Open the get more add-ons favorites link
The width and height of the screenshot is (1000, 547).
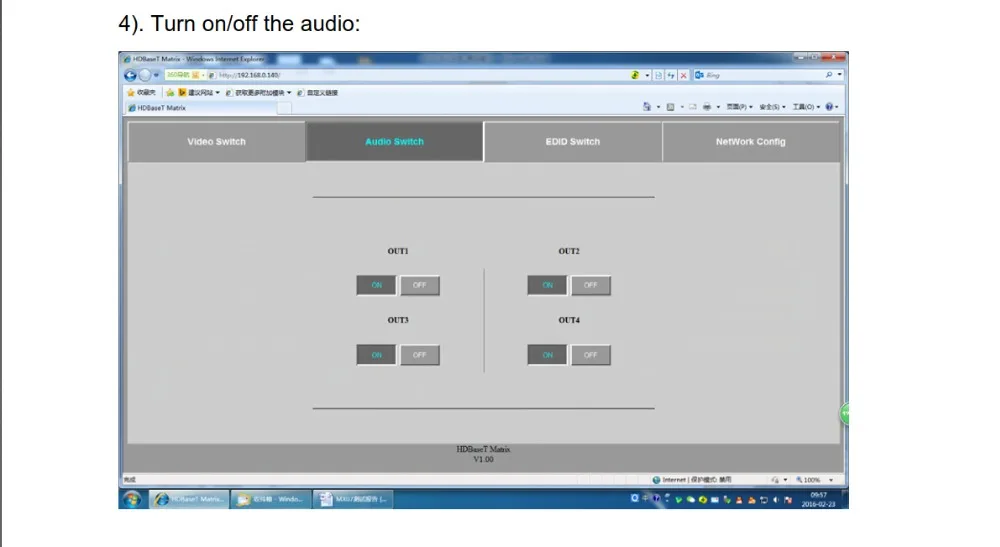[258, 92]
